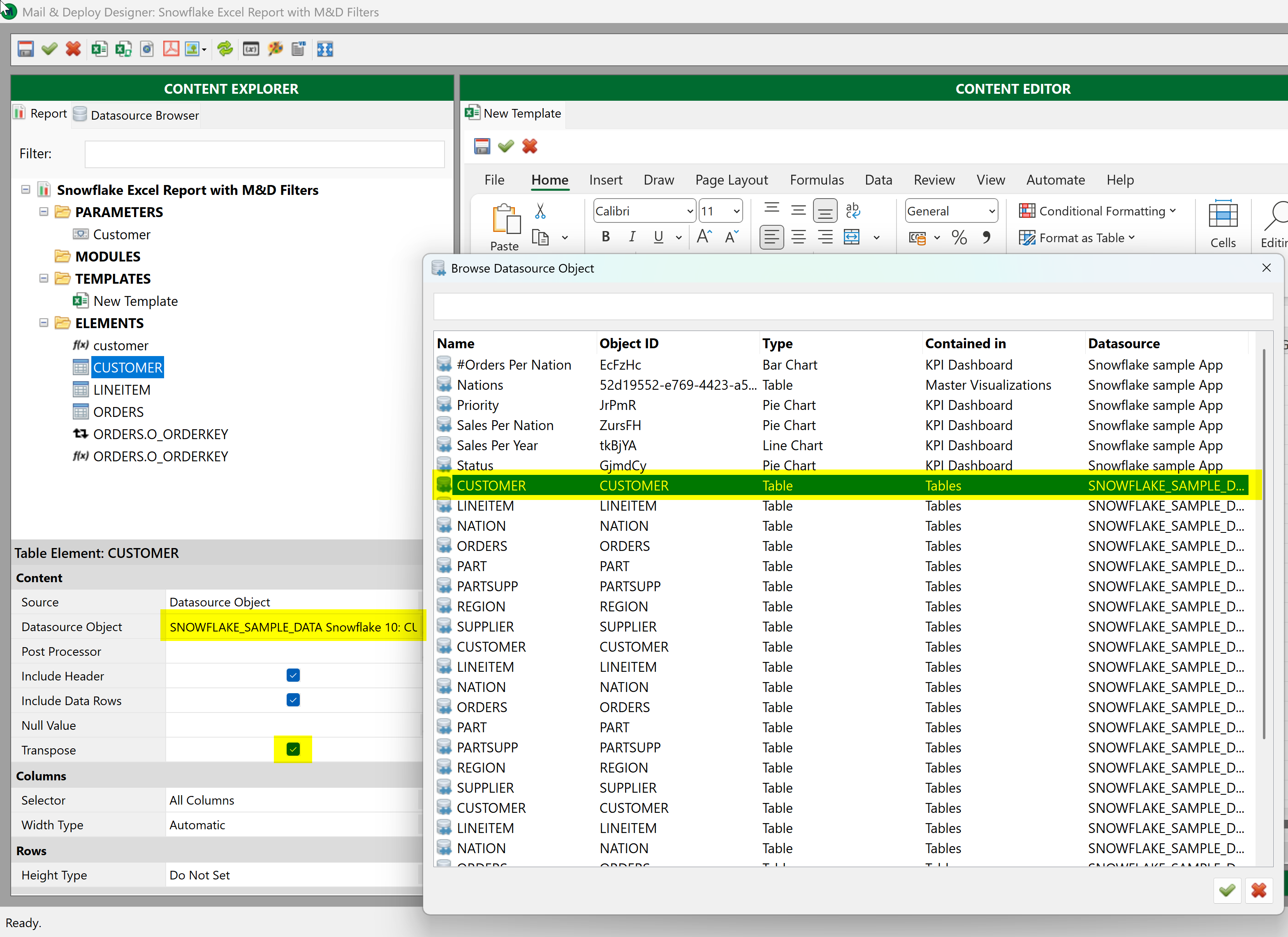Collapse PARAMETERS folder in tree
This screenshot has width=1288, height=937.
(44, 212)
